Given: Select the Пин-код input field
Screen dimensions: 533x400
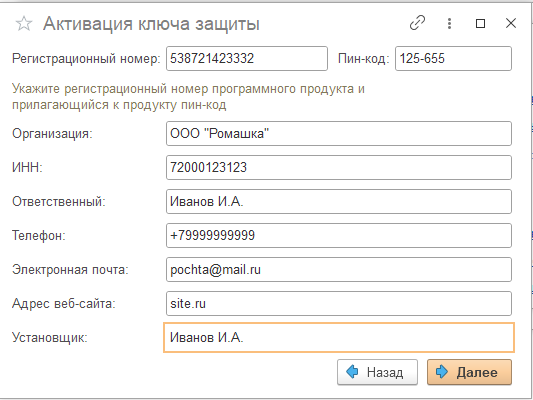Looking at the screenshot, I should click(453, 58).
